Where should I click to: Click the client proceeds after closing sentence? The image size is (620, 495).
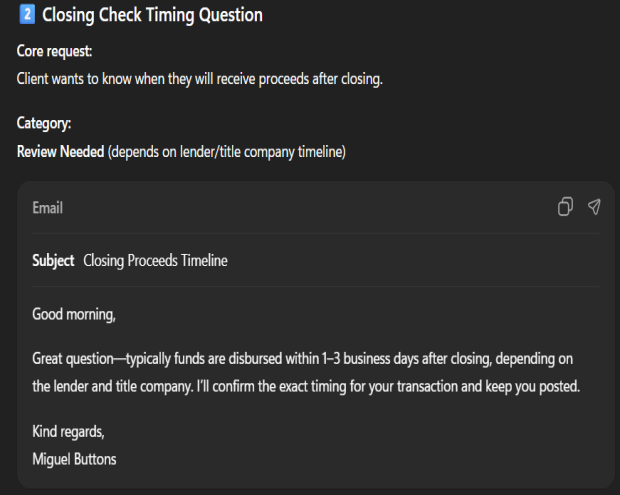[200, 78]
